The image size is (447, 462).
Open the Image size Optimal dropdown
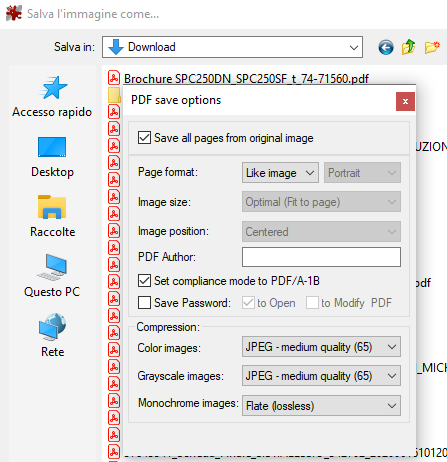[321, 202]
